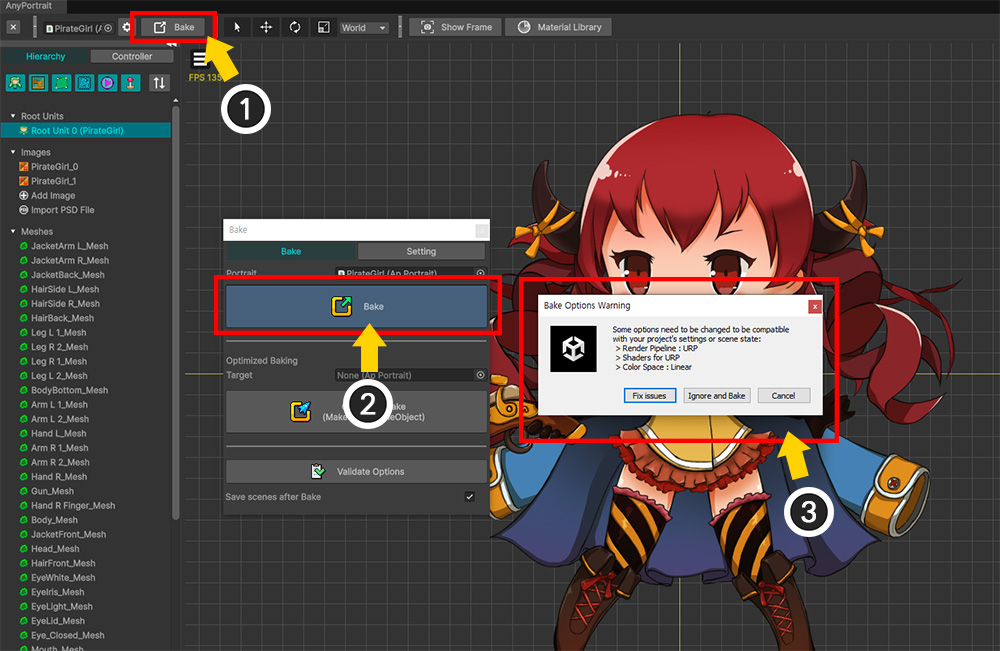Screen dimensions: 1000x651
Task: Select the arrow Select tool in toolbar
Action: point(237,27)
